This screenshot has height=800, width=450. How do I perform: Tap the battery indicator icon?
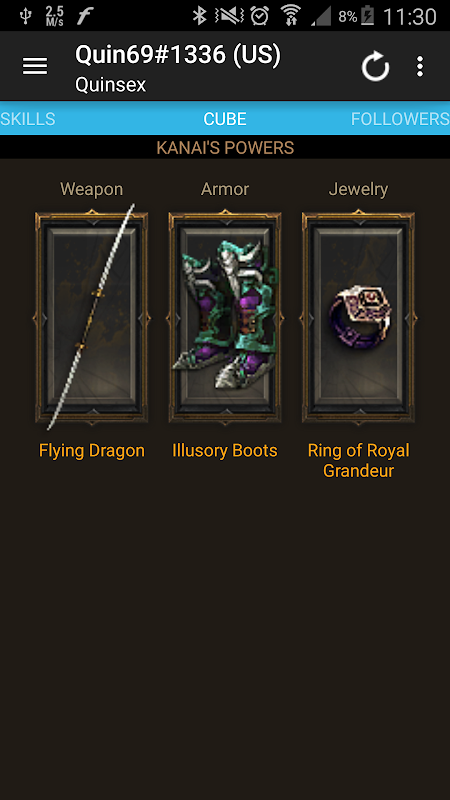click(367, 16)
